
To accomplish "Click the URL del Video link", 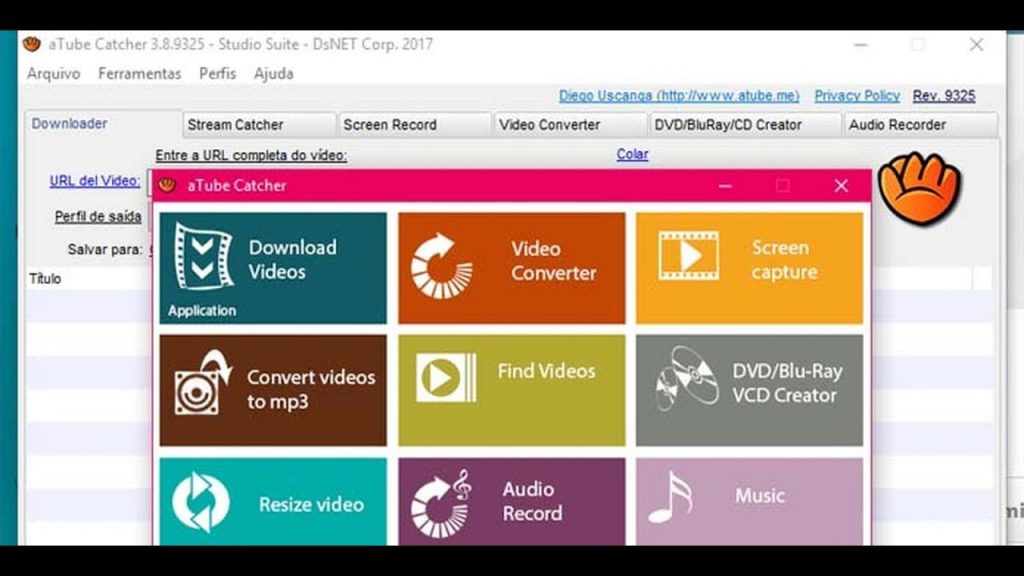I will pos(95,181).
